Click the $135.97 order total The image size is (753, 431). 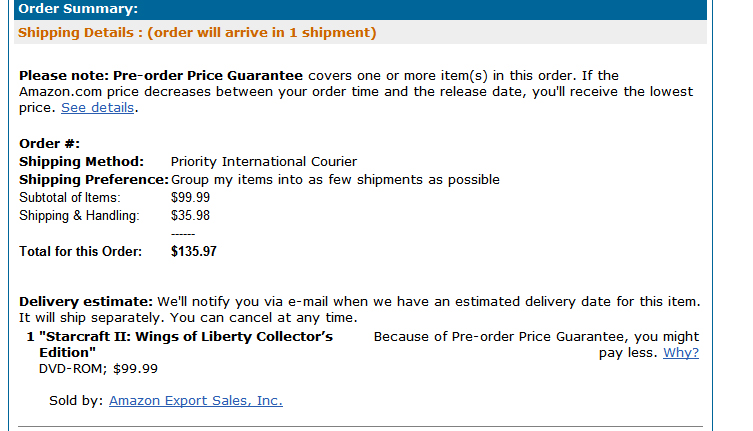click(194, 252)
